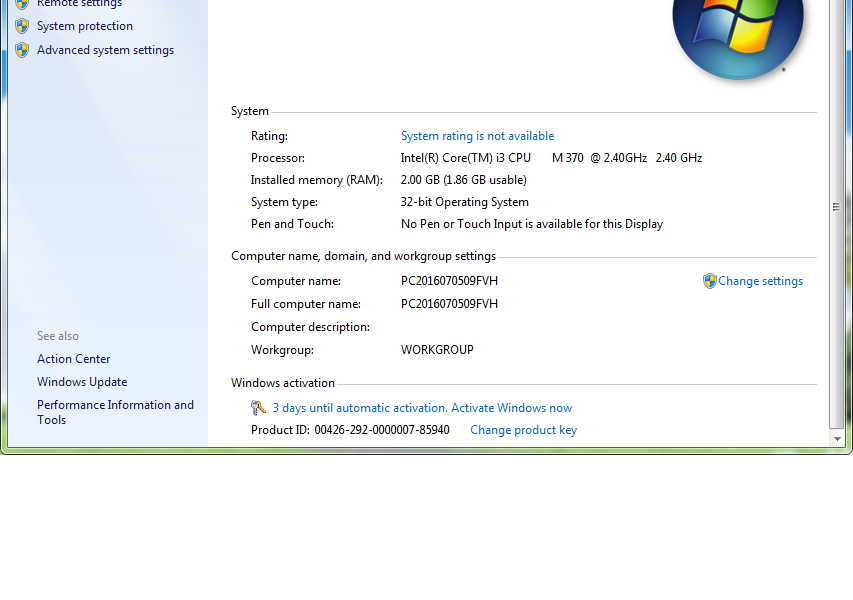The image size is (853, 600).
Task: Click the 'System' section heading
Action: [x=250, y=111]
